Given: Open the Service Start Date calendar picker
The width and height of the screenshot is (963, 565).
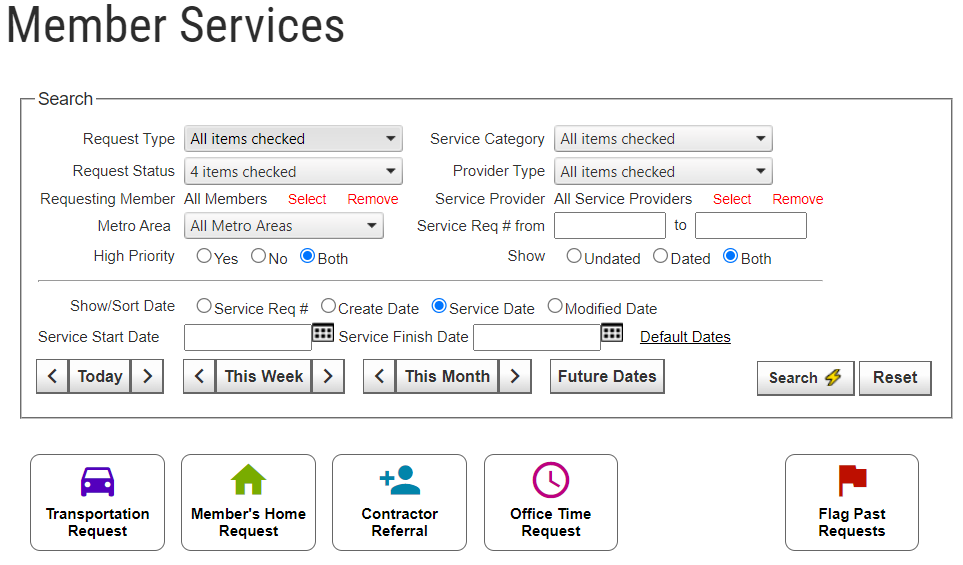Looking at the screenshot, I should pyautogui.click(x=323, y=334).
